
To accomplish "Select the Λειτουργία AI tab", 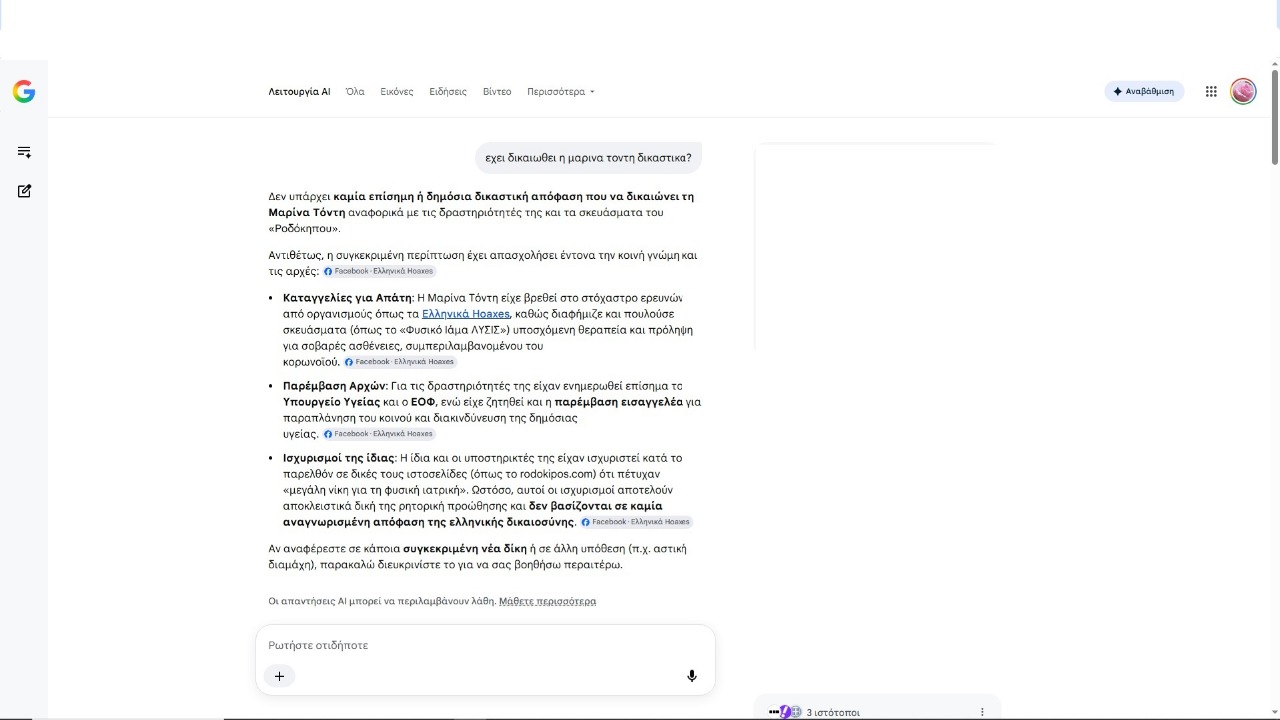I will click(299, 92).
